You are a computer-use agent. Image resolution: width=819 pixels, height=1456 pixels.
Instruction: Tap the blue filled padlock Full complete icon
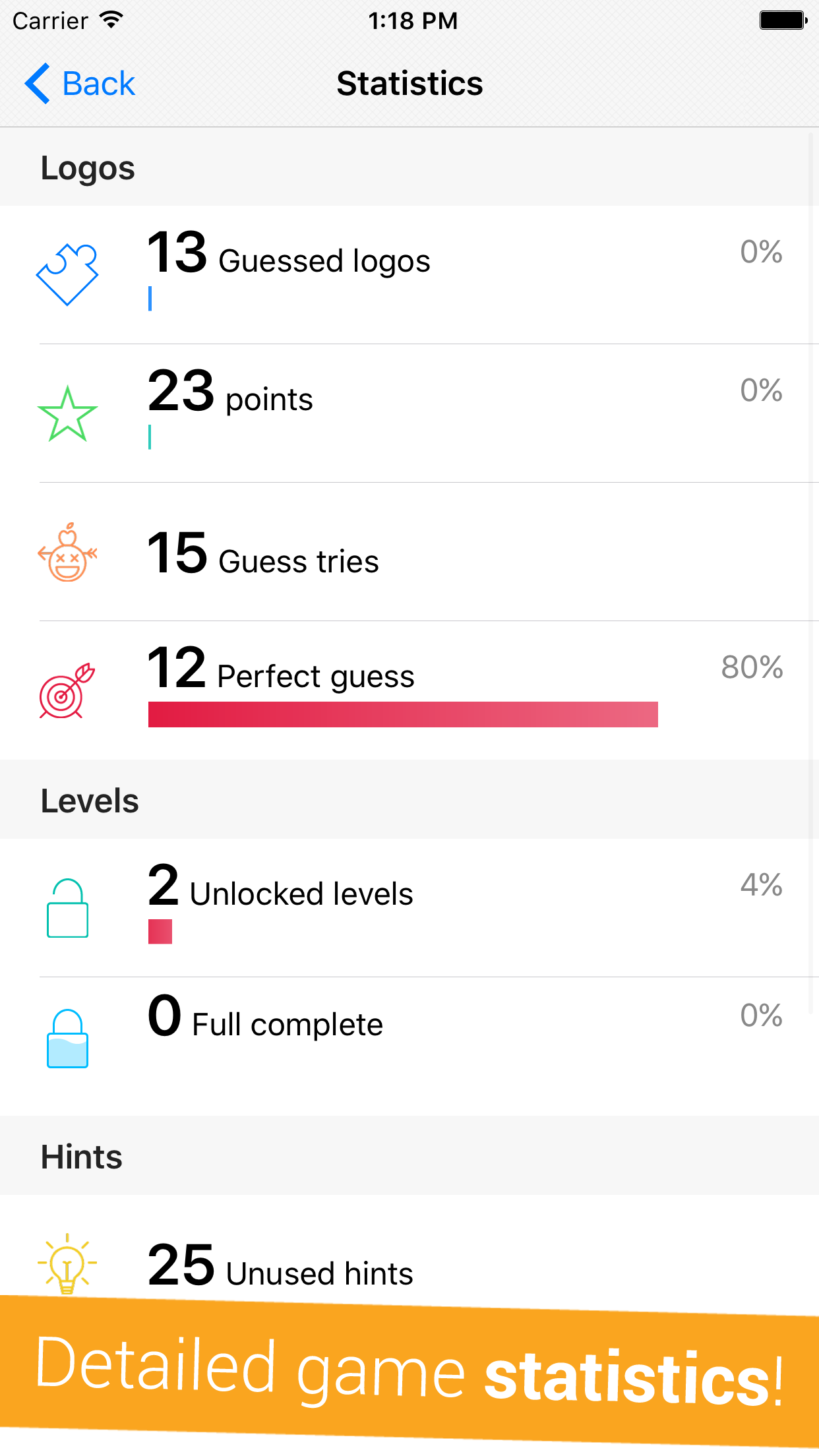coord(67,1039)
